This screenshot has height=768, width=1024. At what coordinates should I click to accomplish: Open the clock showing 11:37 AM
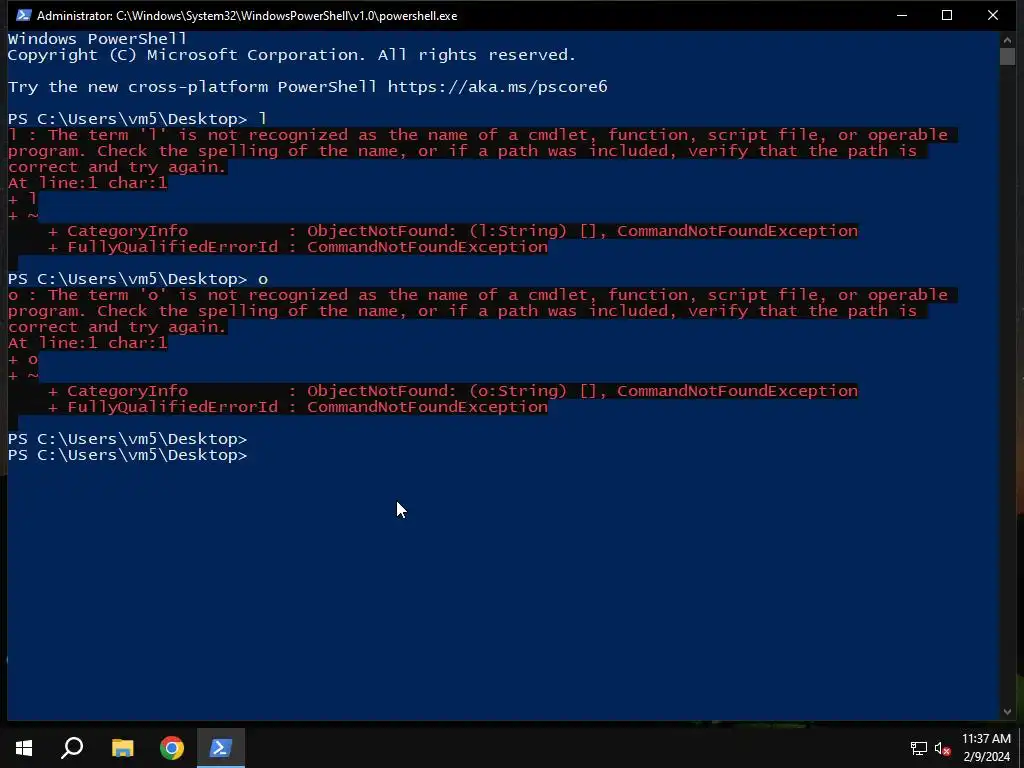pos(986,748)
